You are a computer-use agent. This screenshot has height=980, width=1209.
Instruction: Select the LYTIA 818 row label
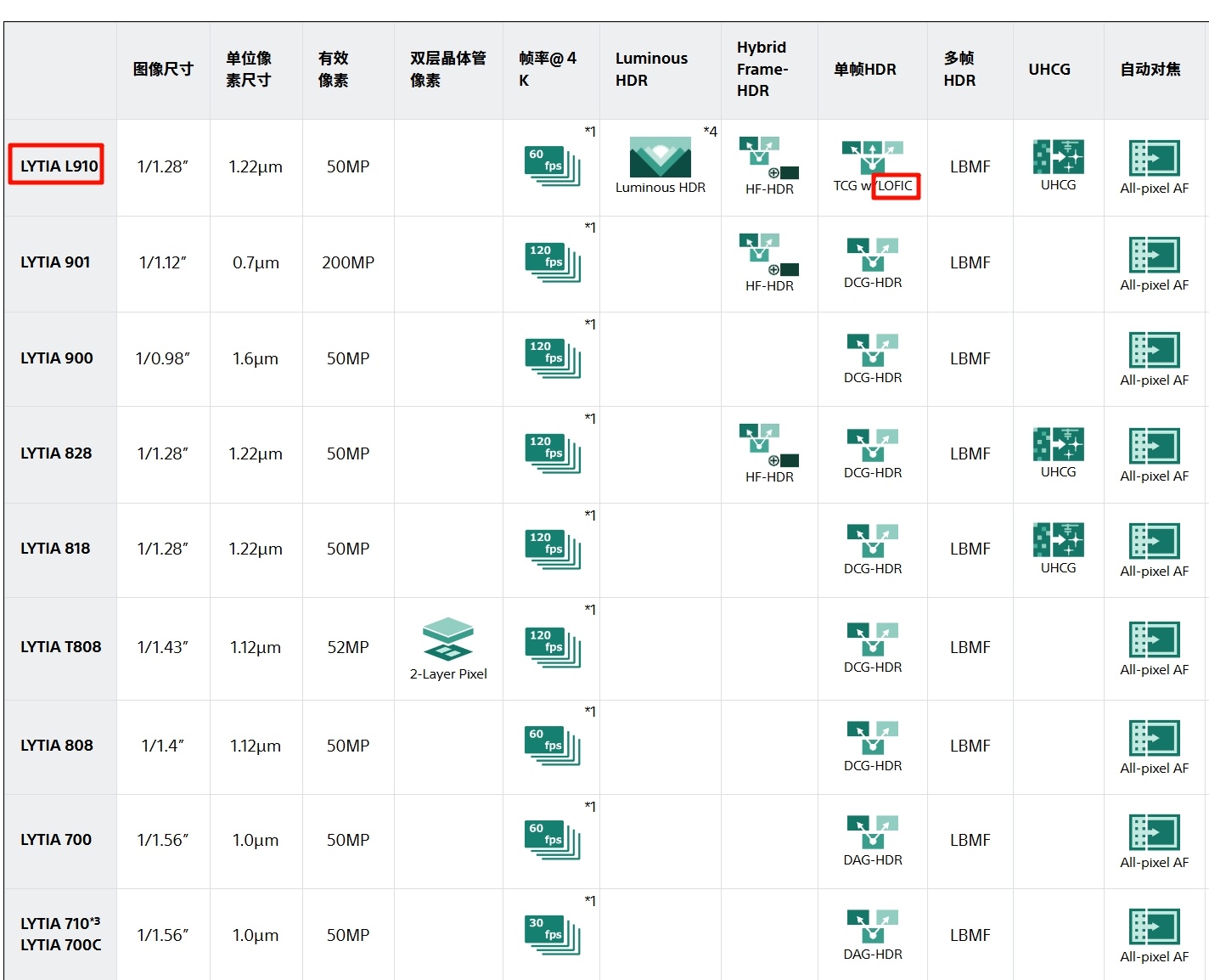pyautogui.click(x=55, y=549)
